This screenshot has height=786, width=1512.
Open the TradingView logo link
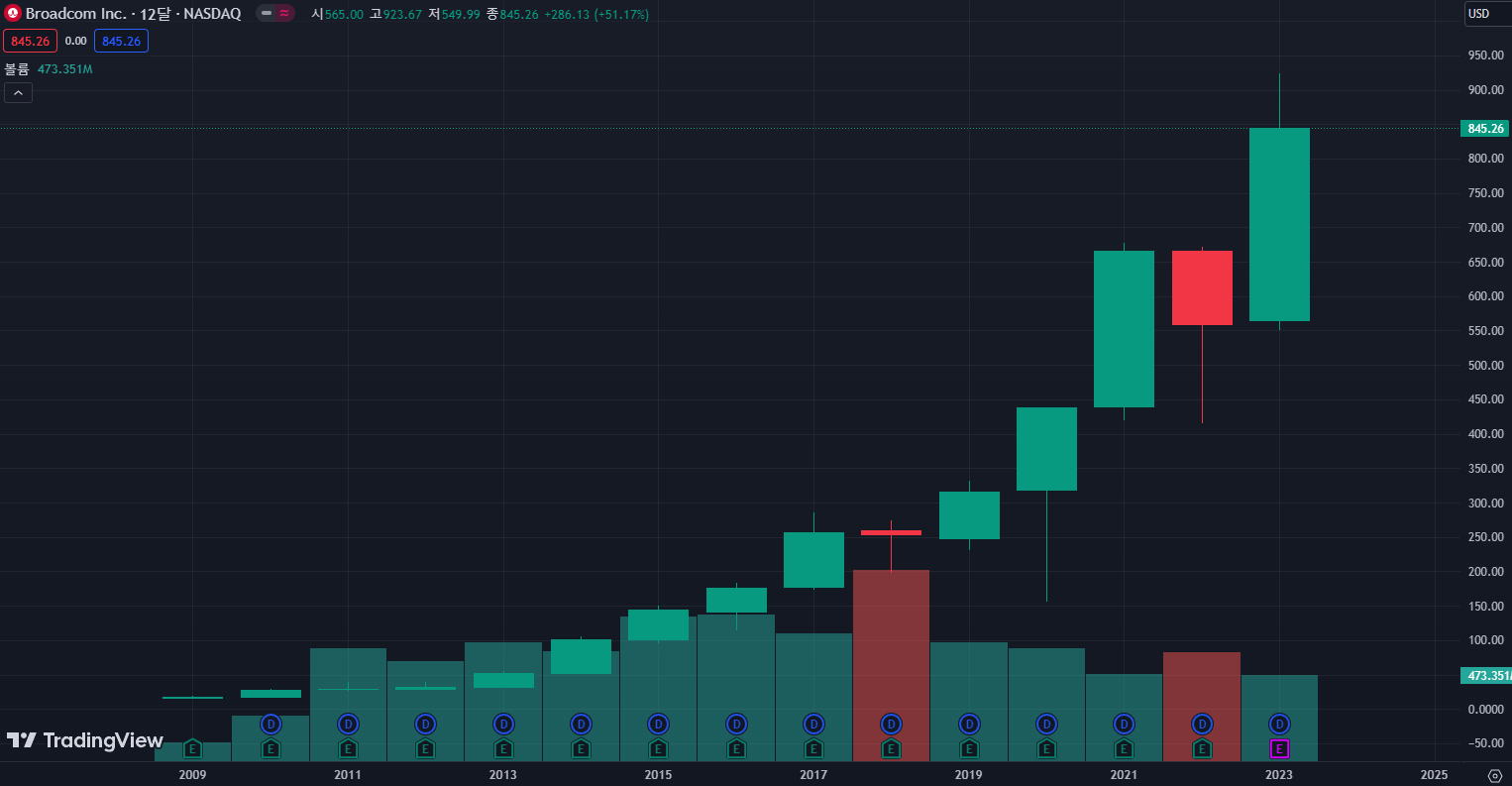click(x=85, y=740)
